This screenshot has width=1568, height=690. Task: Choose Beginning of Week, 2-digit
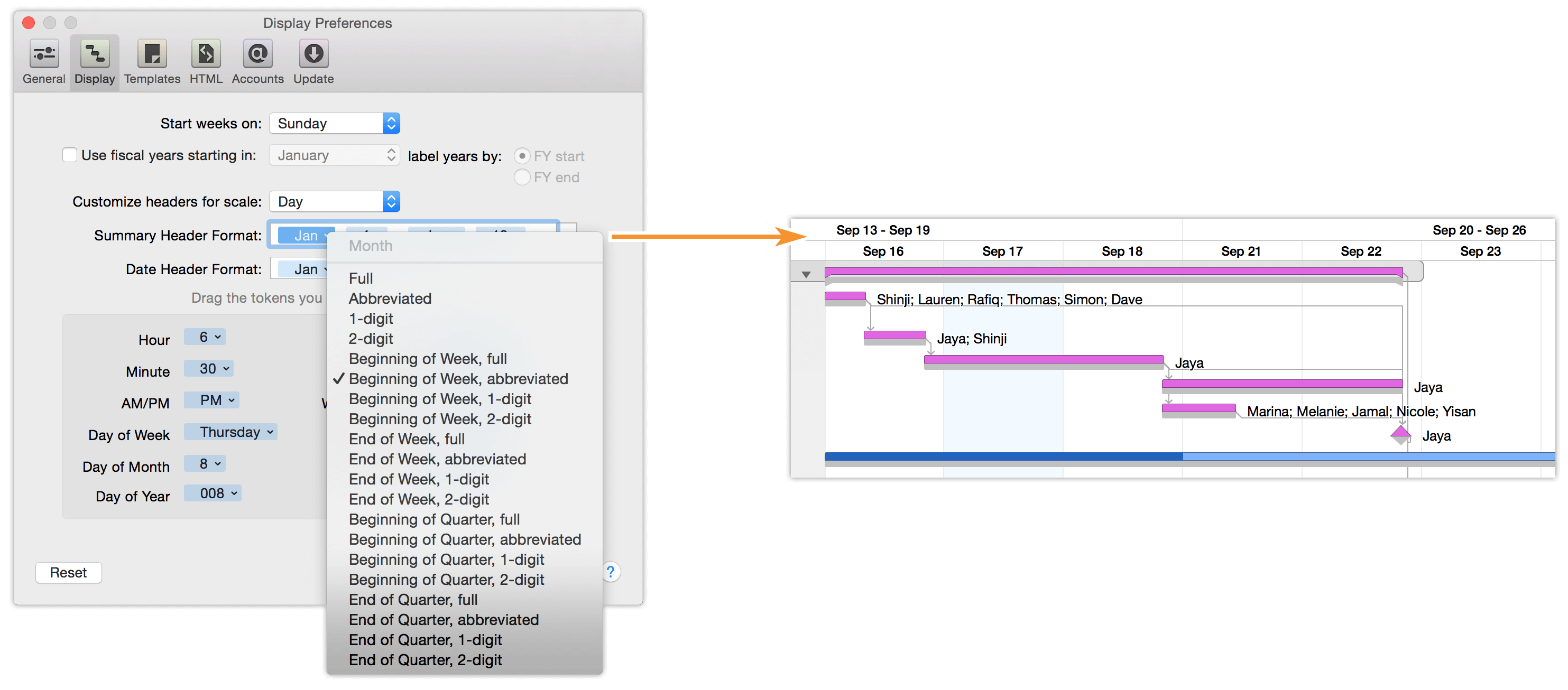(465, 418)
